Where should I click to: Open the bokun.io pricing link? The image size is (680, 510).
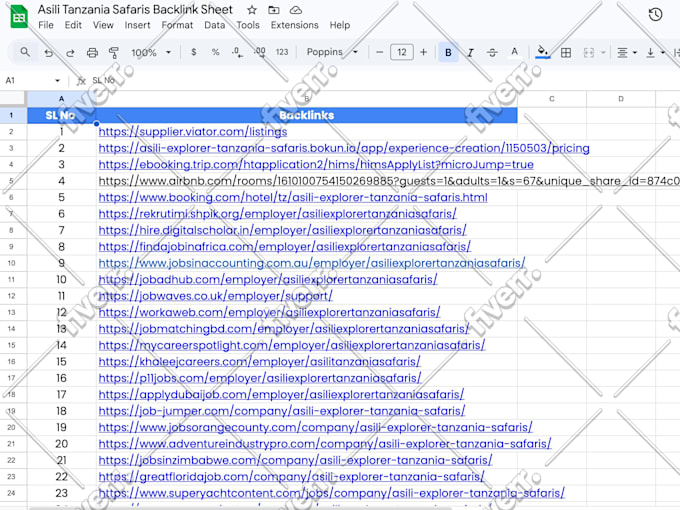pos(344,148)
